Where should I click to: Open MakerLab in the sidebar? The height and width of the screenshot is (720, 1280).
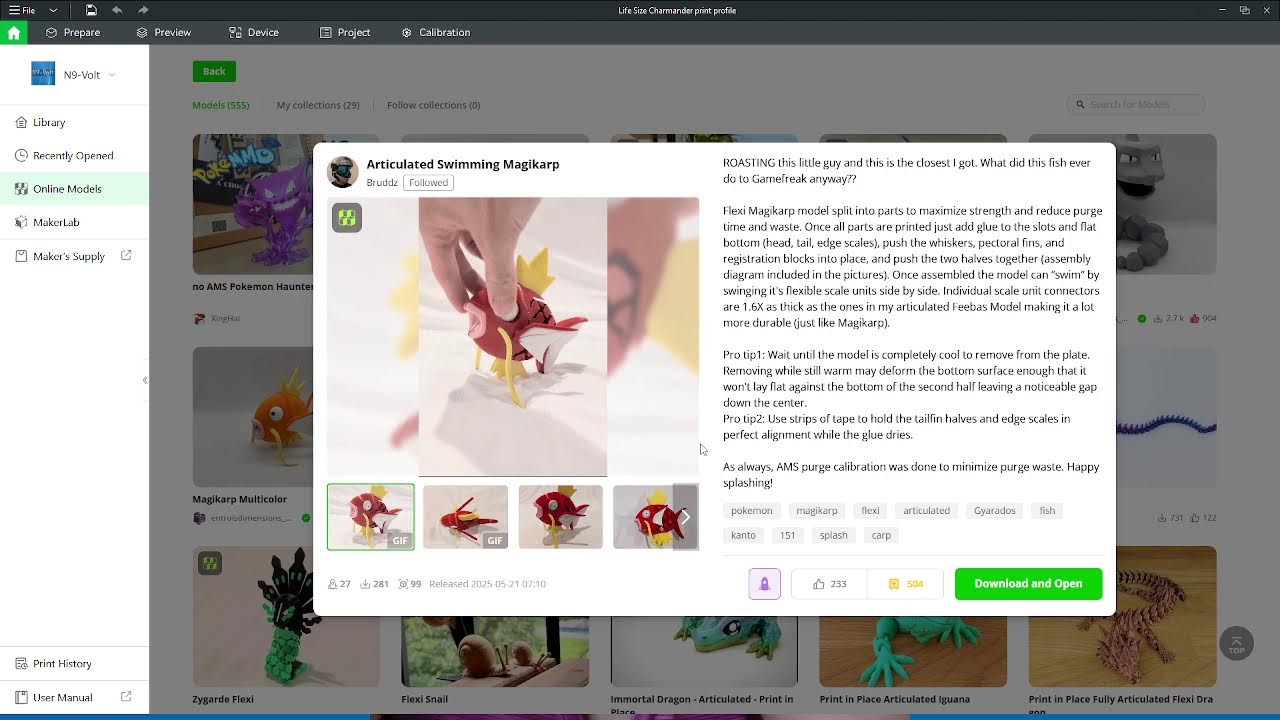[x=74, y=222]
